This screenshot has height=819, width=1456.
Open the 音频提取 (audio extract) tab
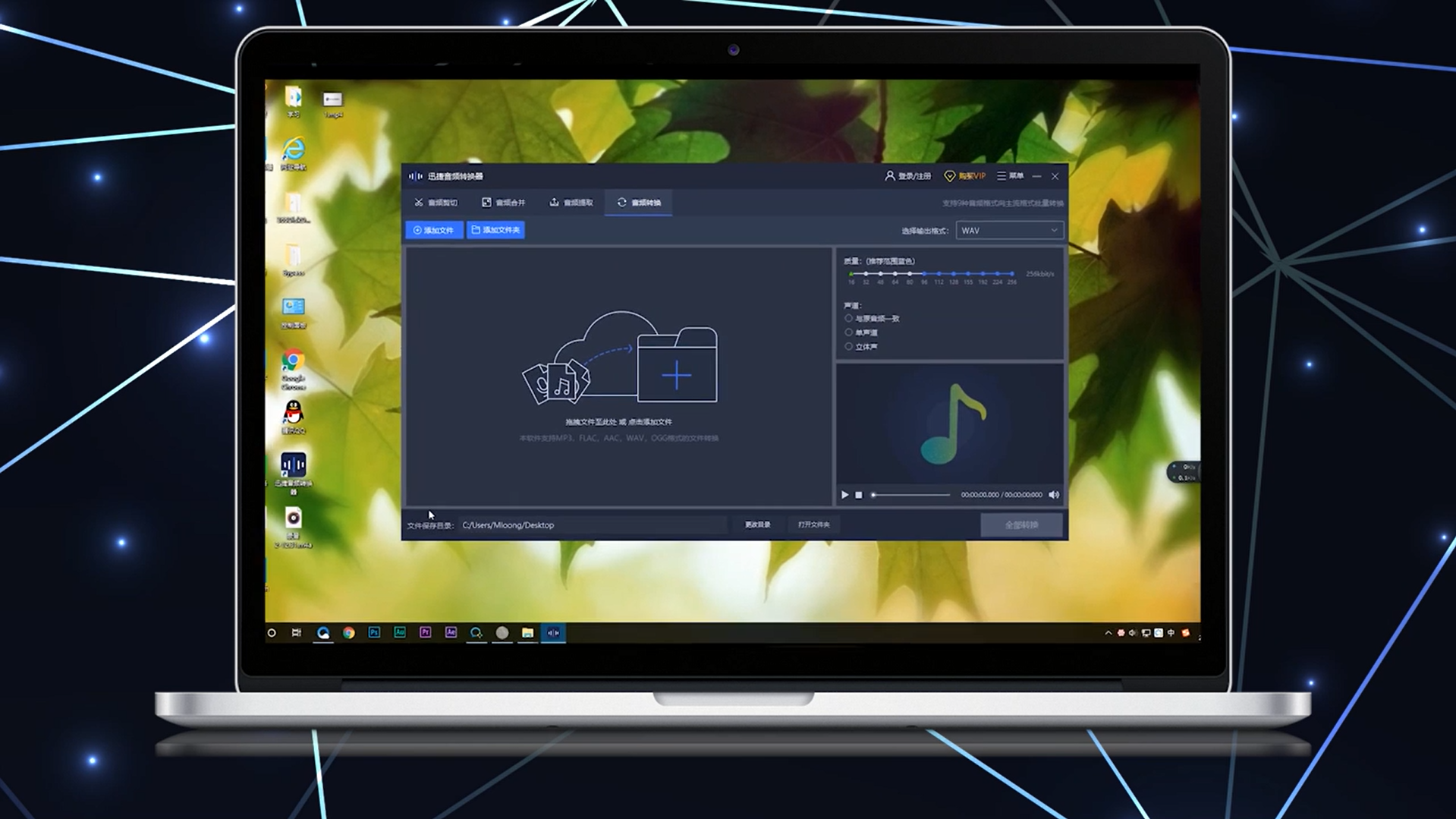click(x=571, y=203)
